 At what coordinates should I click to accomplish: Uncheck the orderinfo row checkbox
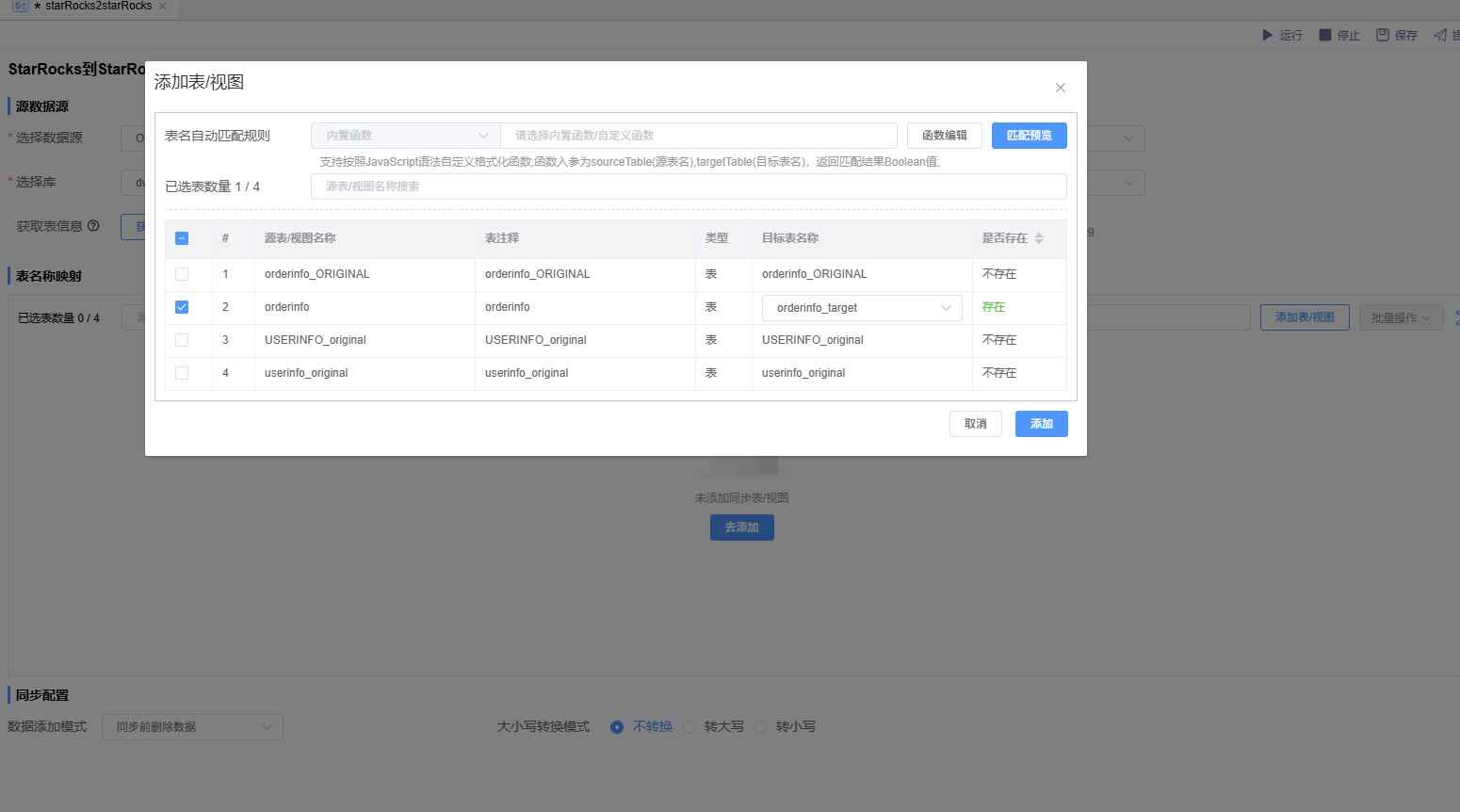tap(182, 307)
